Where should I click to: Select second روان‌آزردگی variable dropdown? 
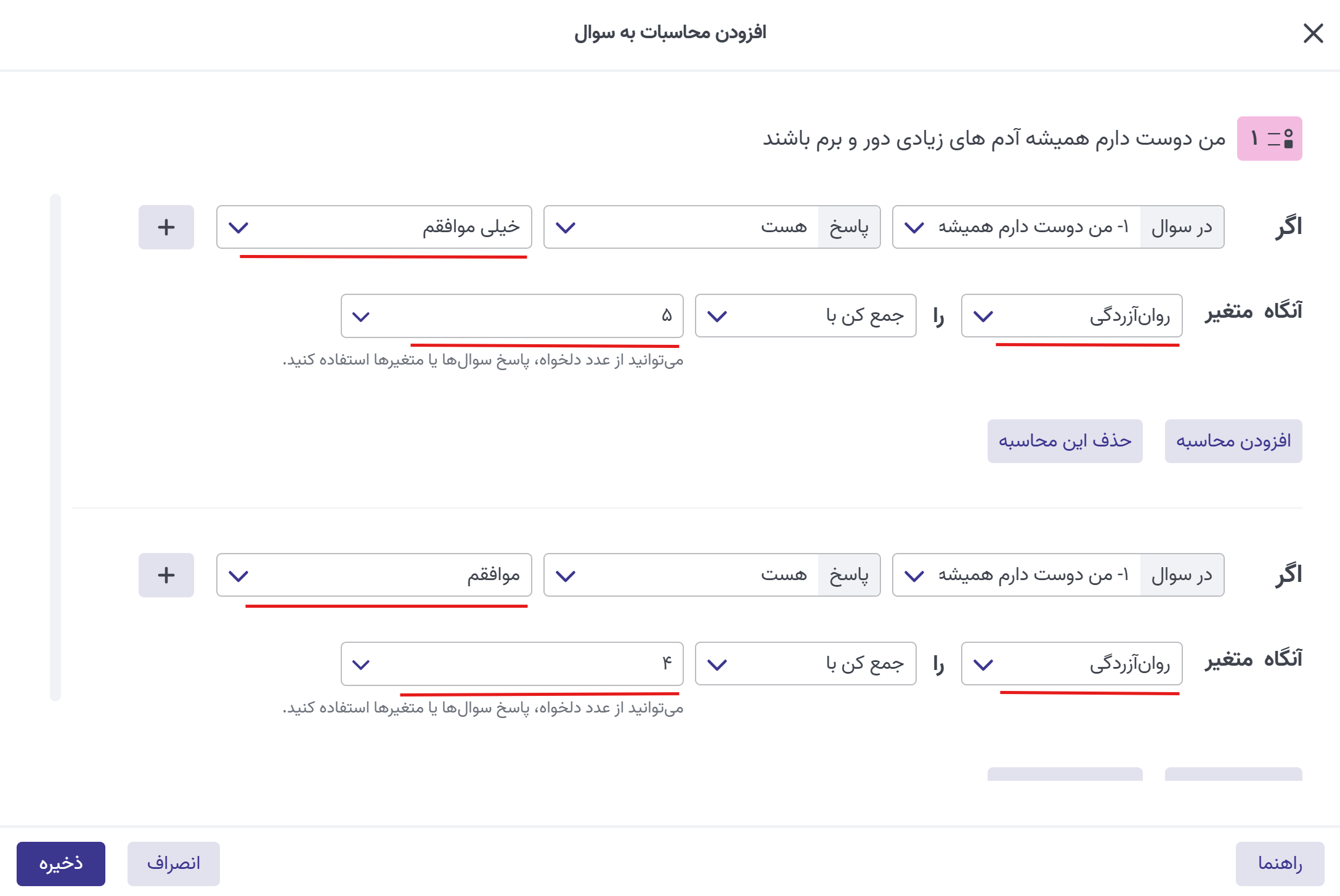[1071, 664]
